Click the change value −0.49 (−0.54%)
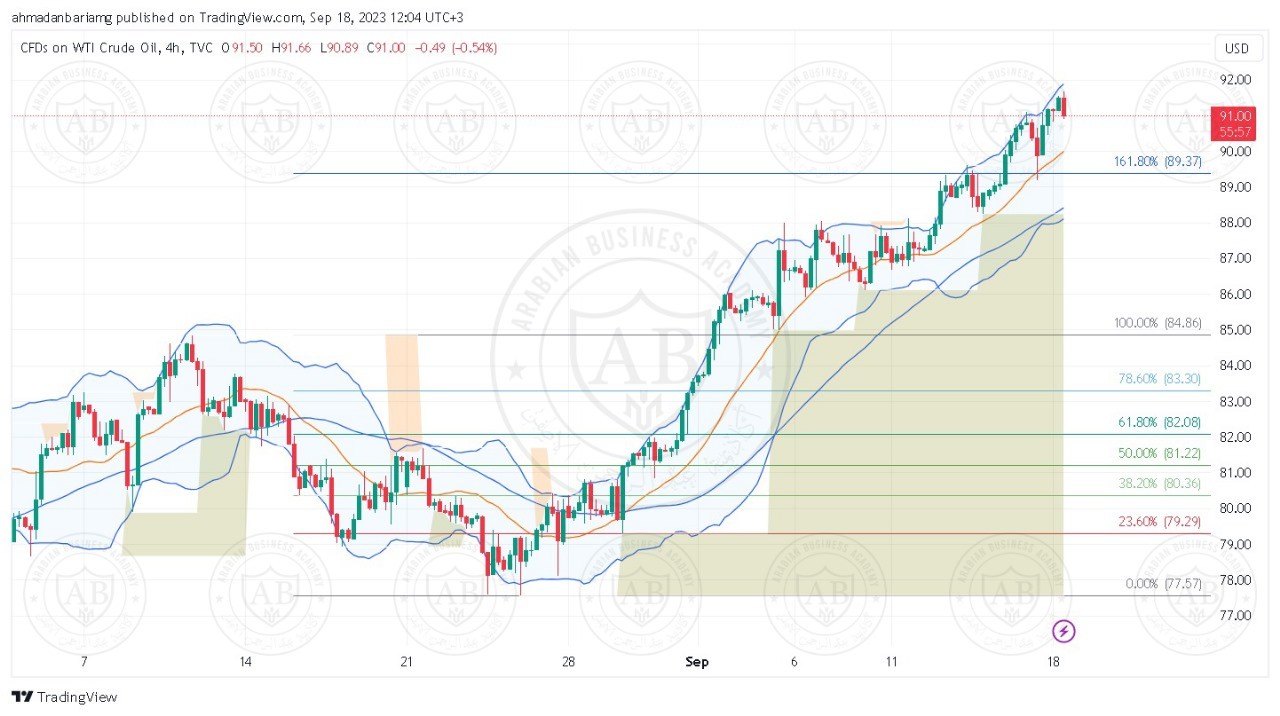This screenshot has height=716, width=1280. tap(456, 48)
